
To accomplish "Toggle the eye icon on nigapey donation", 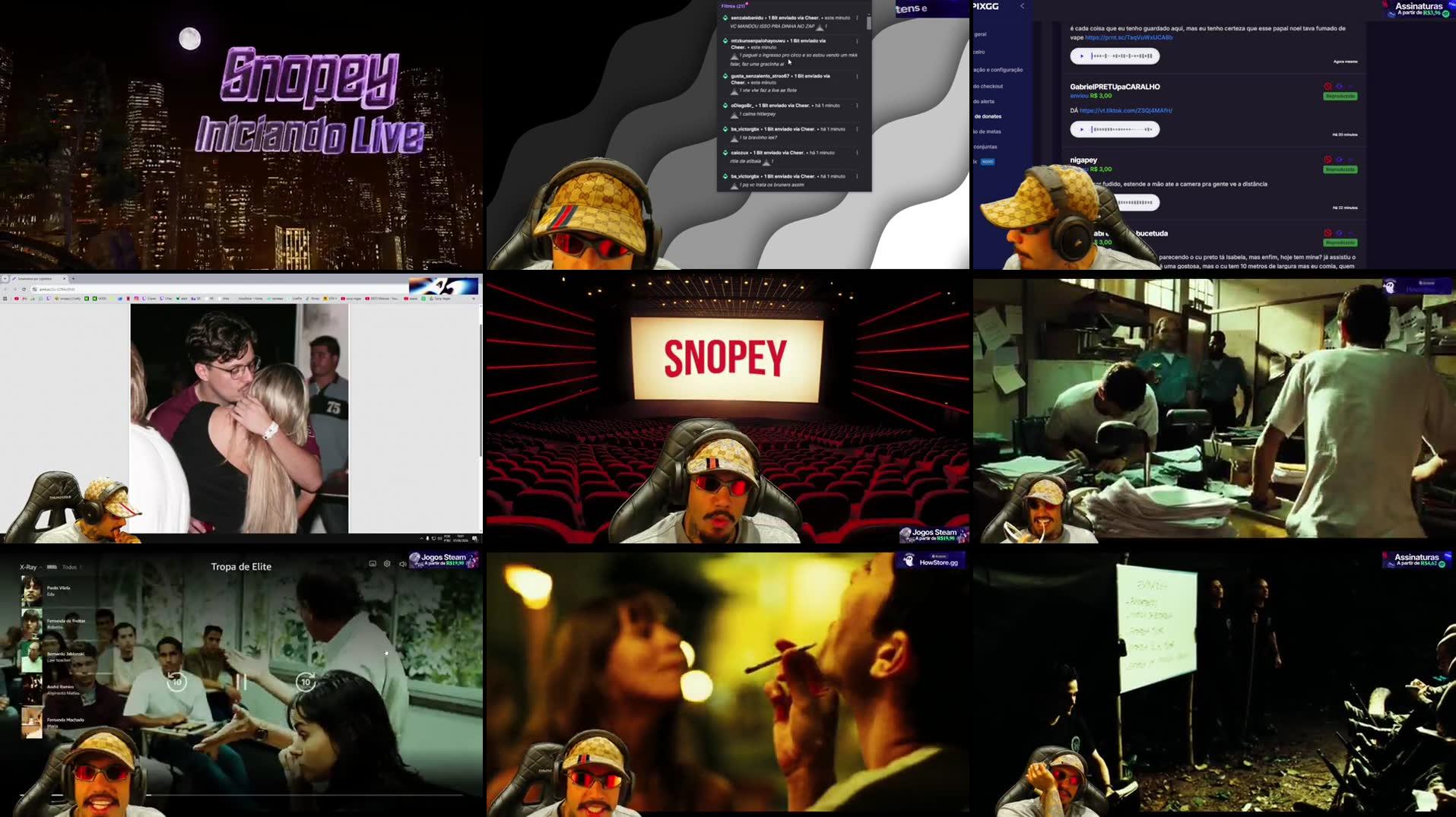I will pyautogui.click(x=1339, y=160).
